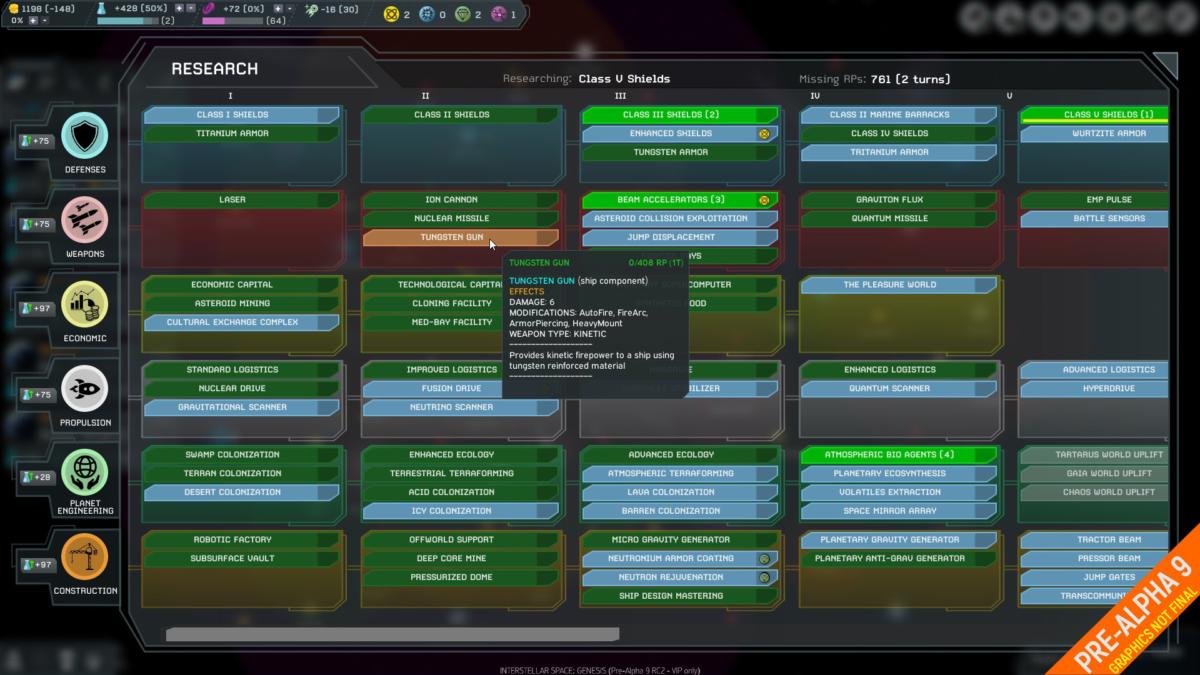Pick the Class II Marine Barracks tech
Image resolution: width=1200 pixels, height=675 pixels.
point(898,115)
